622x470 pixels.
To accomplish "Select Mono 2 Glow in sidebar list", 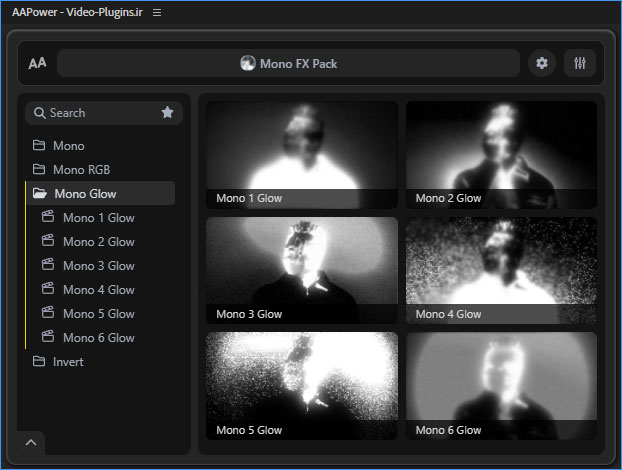I will coord(101,242).
